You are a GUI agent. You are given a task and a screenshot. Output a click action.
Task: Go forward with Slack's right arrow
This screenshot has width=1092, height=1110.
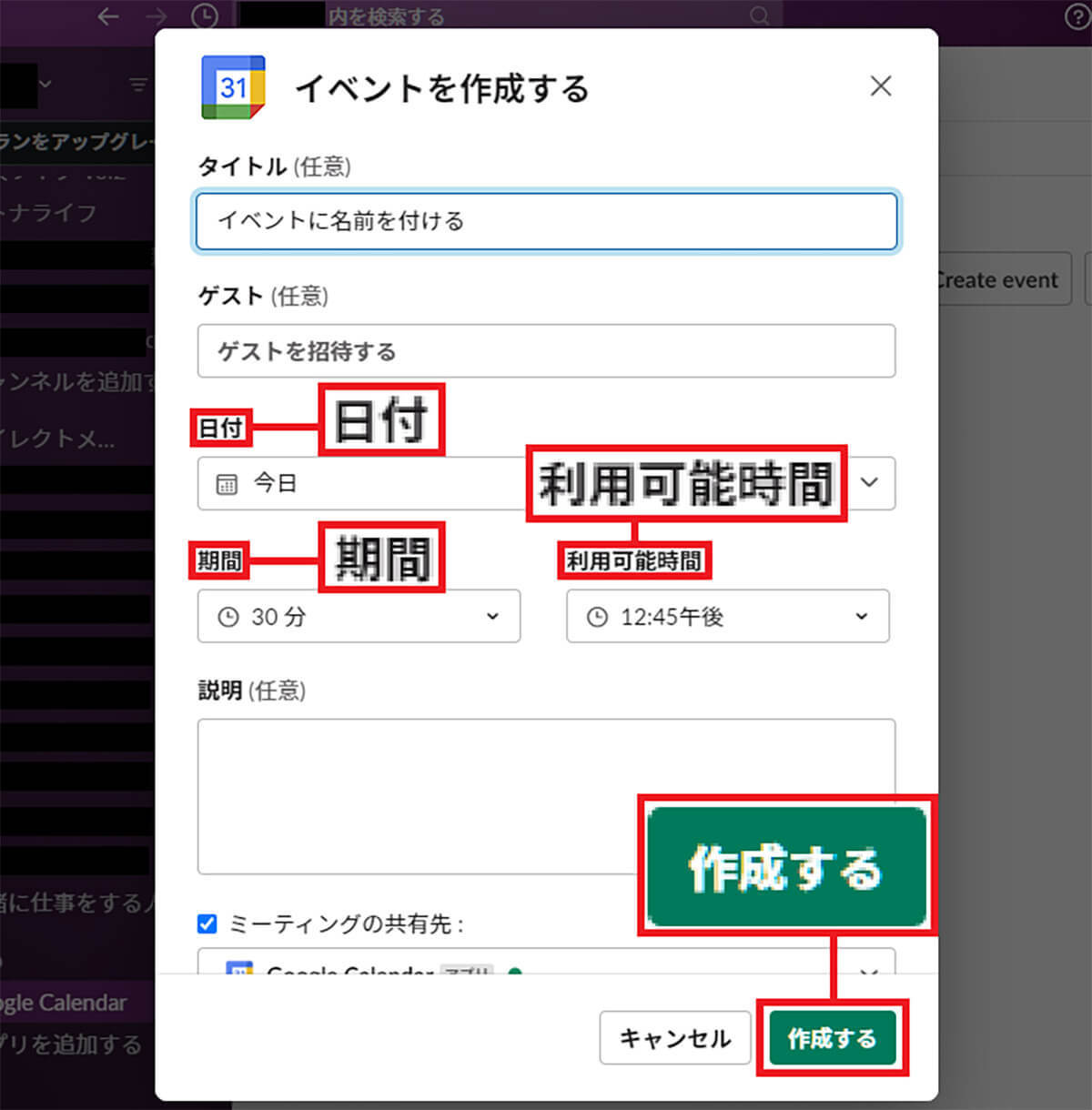(156, 15)
